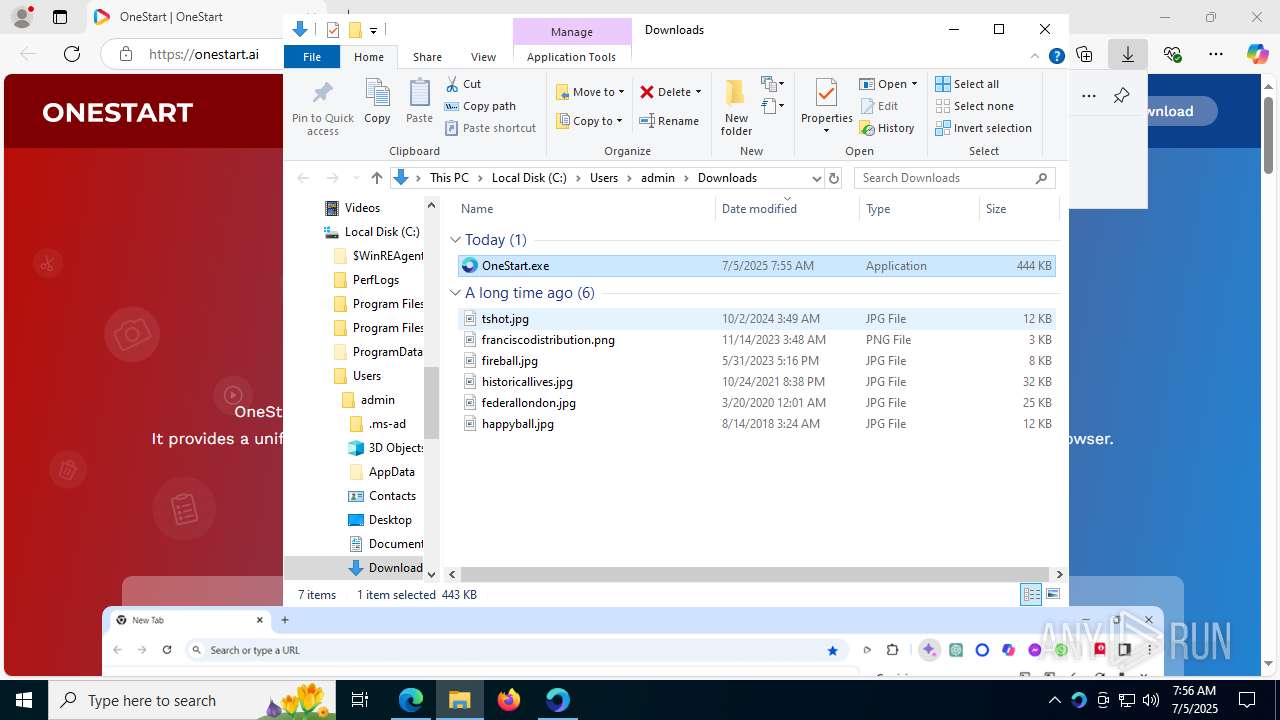Click Copy path in ribbon
Screen dimensions: 1280x720
coord(480,106)
